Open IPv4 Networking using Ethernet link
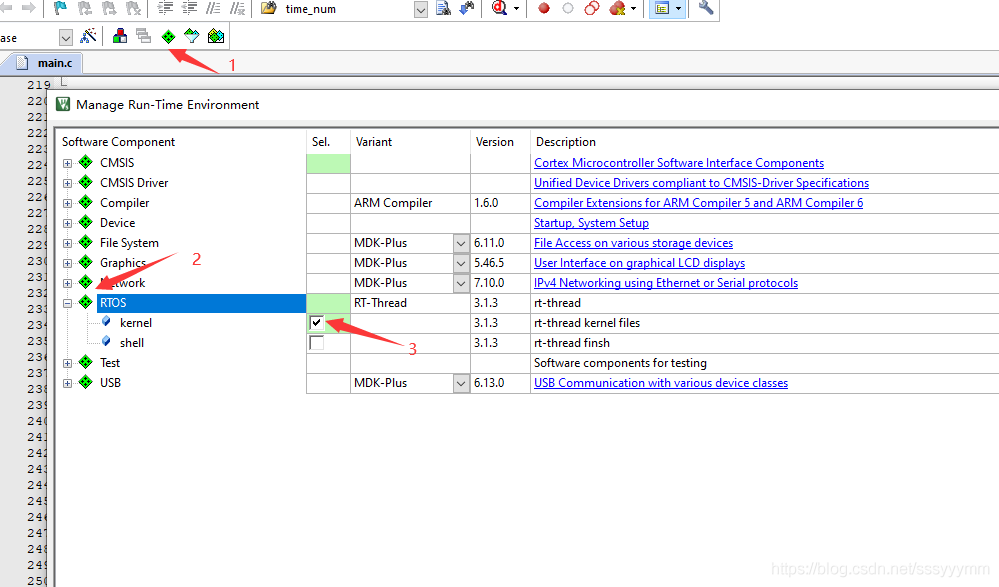 (x=666, y=283)
